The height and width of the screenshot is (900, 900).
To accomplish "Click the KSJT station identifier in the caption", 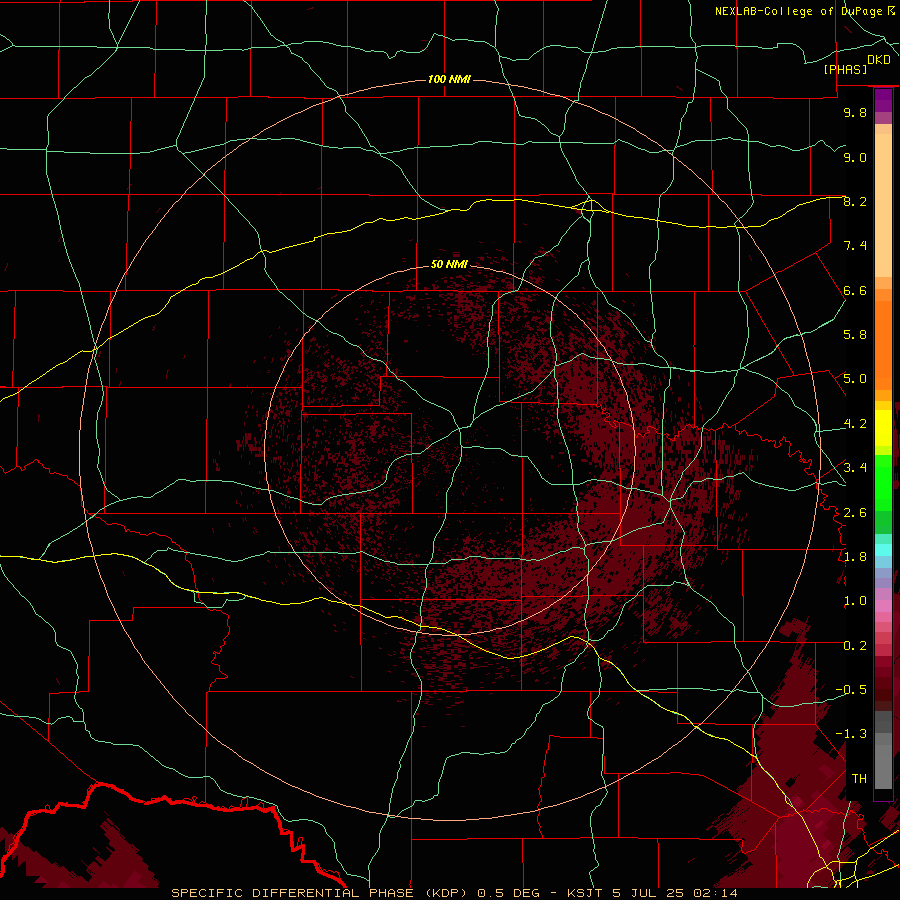I will pos(584,893).
